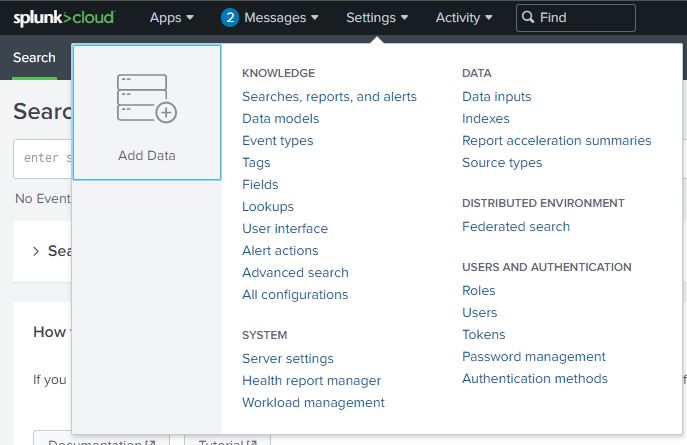The image size is (687, 445).
Task: Go to Event types
Action: (277, 141)
